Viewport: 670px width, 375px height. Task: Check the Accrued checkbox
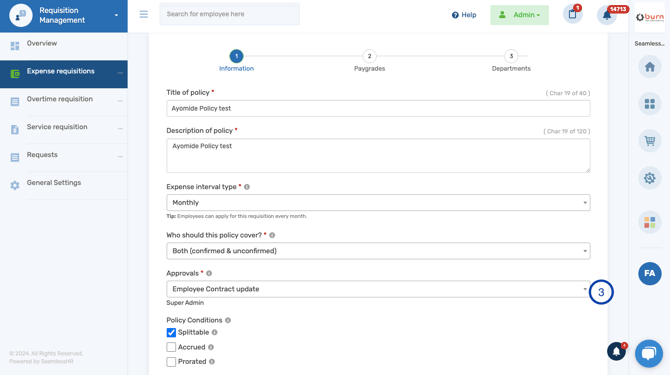pyautogui.click(x=171, y=347)
